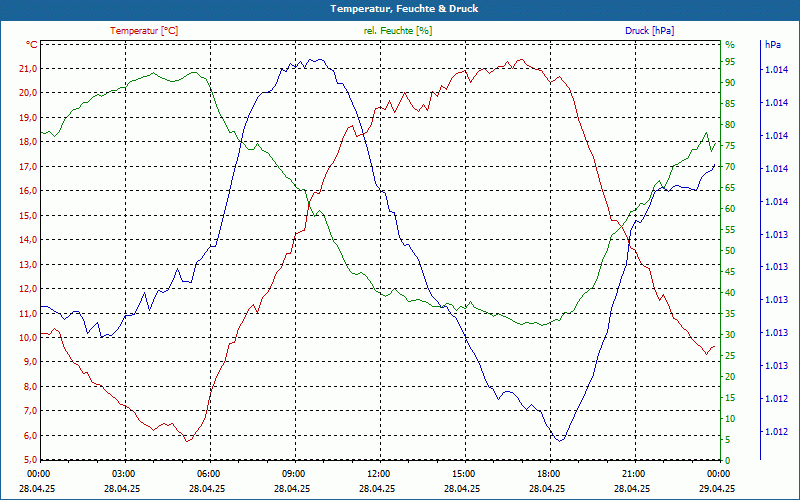The width and height of the screenshot is (800, 500).
Task: Click the green "%" axis unit label
Action: 730,45
